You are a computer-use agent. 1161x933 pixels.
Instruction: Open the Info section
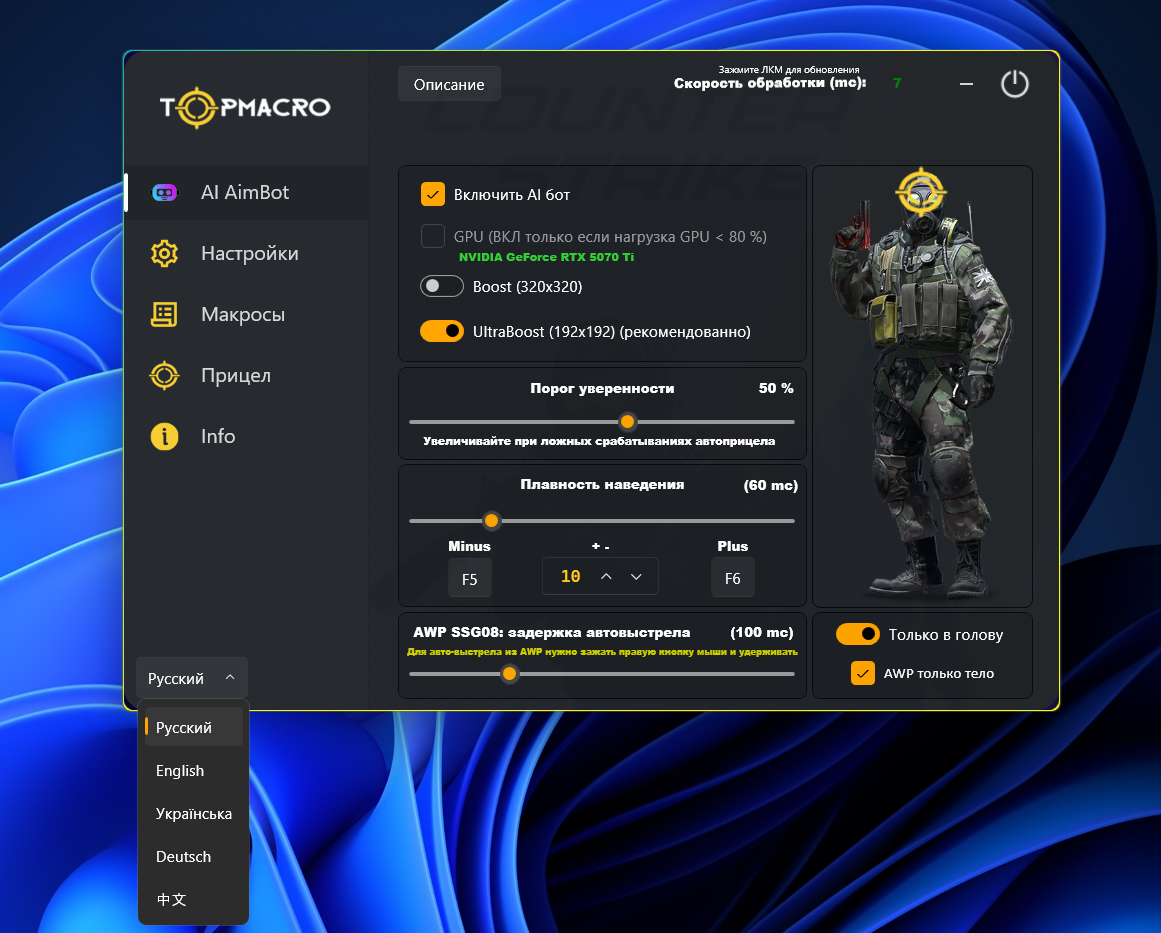pyautogui.click(x=247, y=436)
